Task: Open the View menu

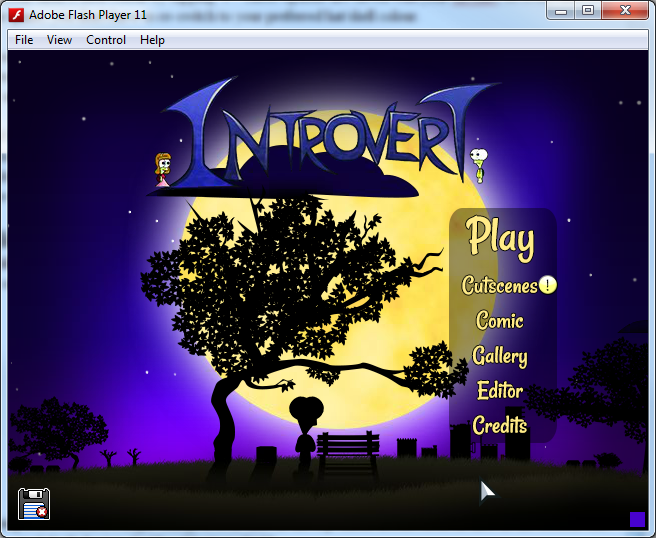Action: click(60, 40)
